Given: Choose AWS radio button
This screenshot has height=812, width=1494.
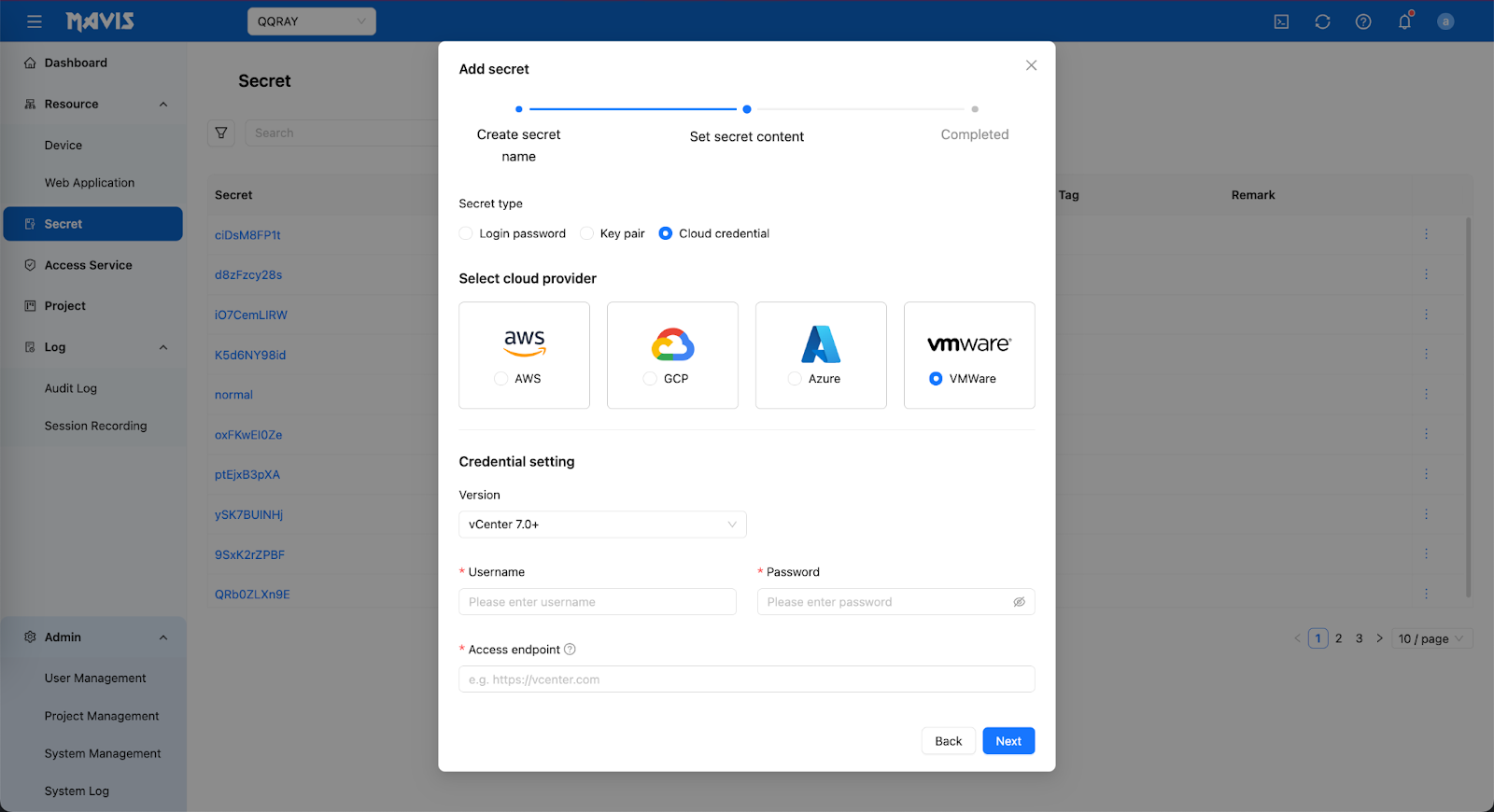Looking at the screenshot, I should tap(501, 379).
